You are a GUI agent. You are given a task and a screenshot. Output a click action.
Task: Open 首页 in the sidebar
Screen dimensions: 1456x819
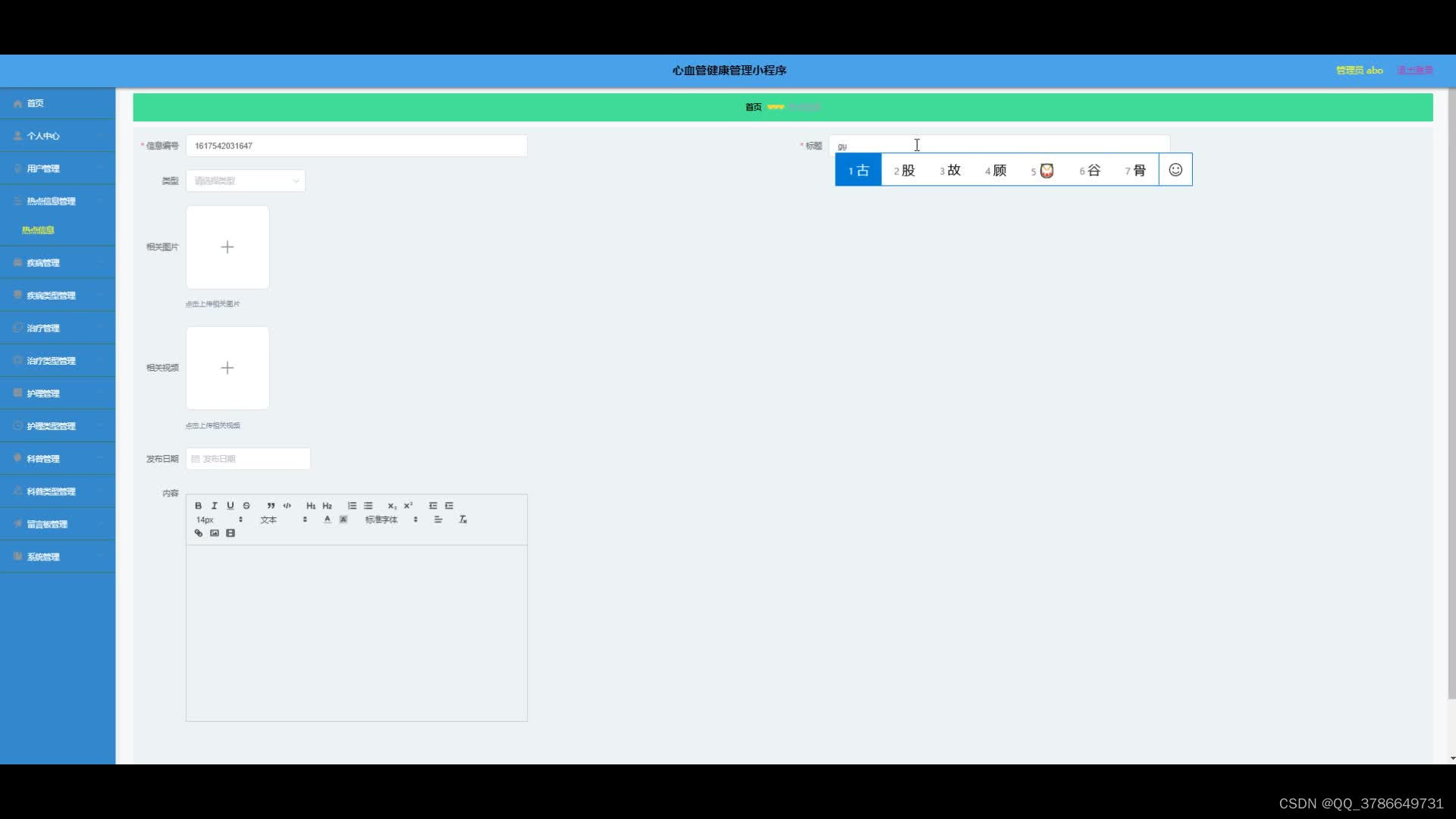click(58, 103)
